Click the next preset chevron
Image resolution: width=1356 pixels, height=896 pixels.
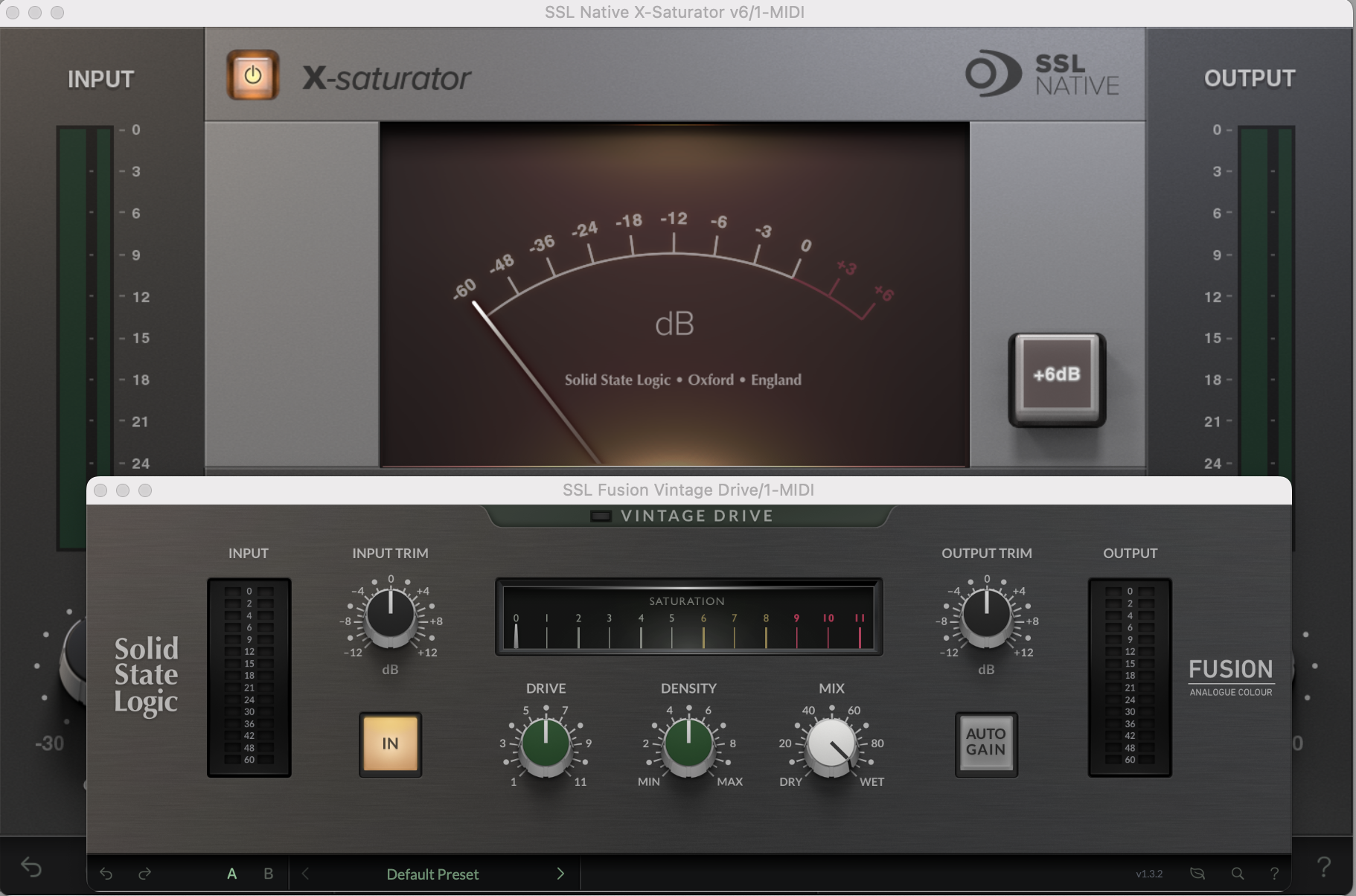562,874
